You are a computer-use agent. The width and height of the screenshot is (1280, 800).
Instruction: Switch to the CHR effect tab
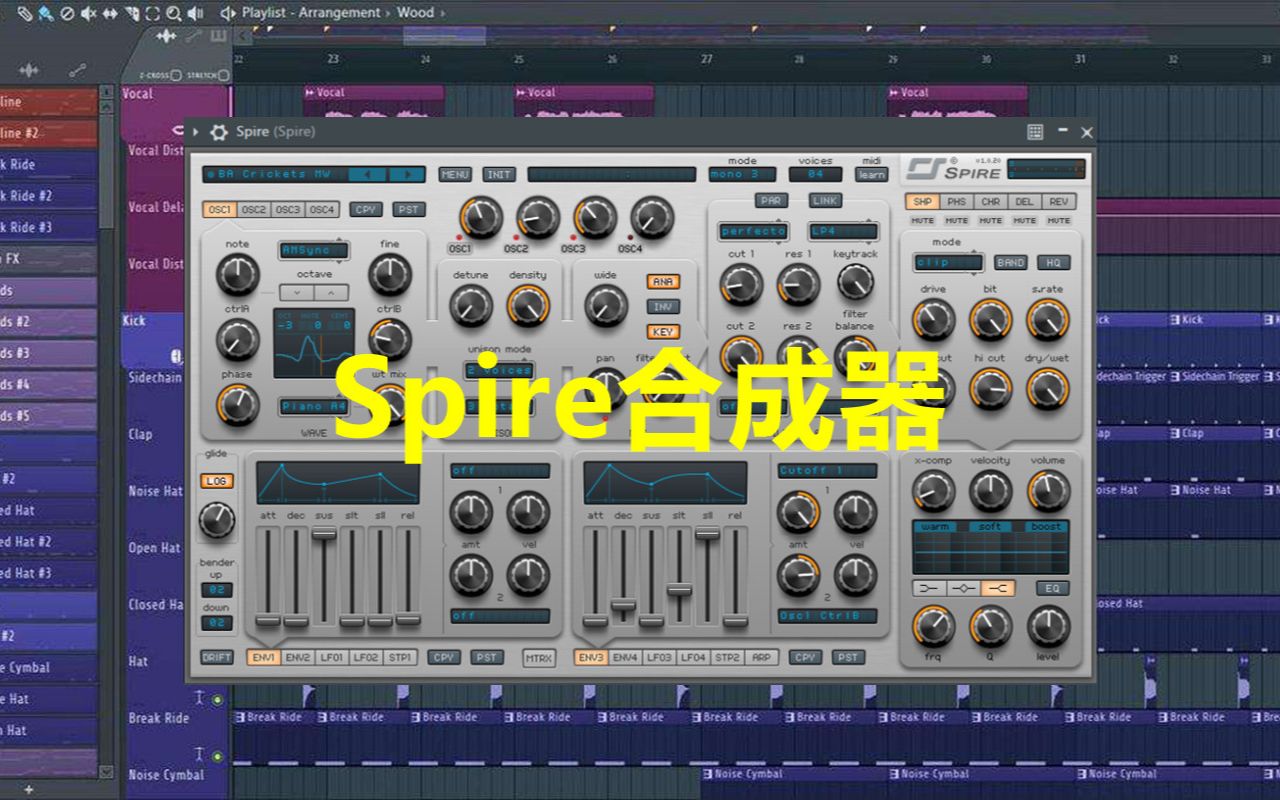click(x=990, y=202)
